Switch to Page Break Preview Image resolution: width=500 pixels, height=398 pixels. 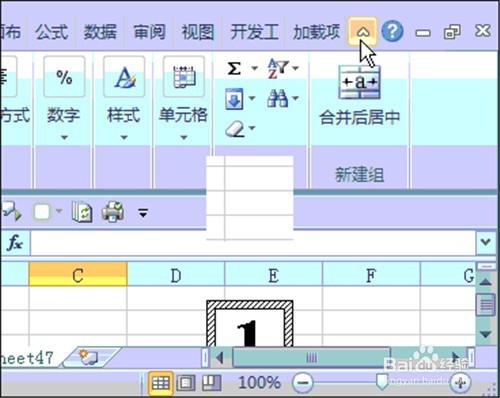coord(212,383)
